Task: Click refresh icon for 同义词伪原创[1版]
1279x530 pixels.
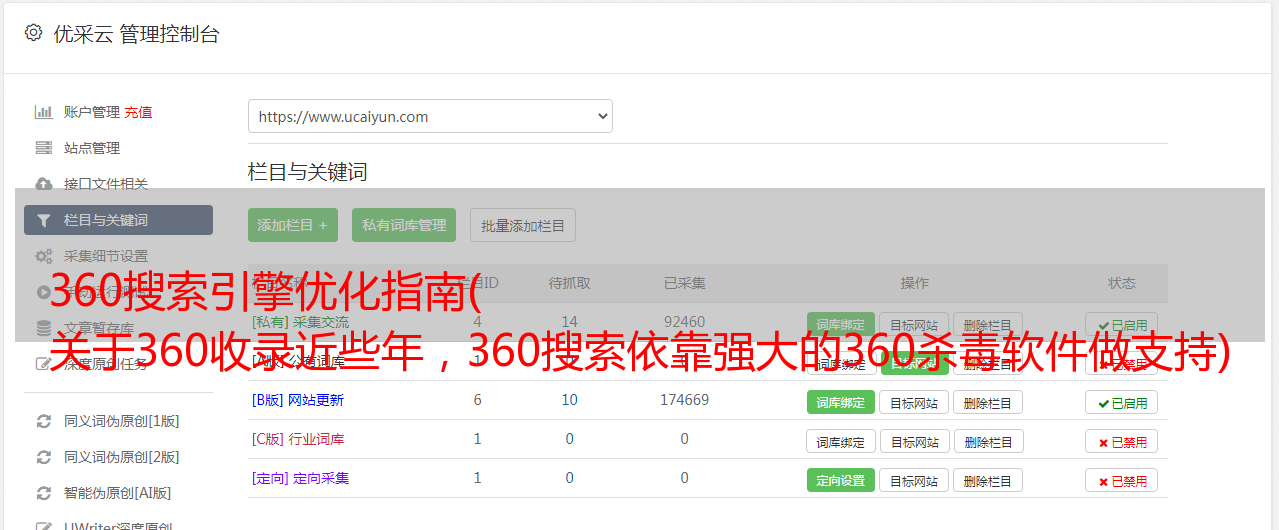Action: [x=43, y=421]
